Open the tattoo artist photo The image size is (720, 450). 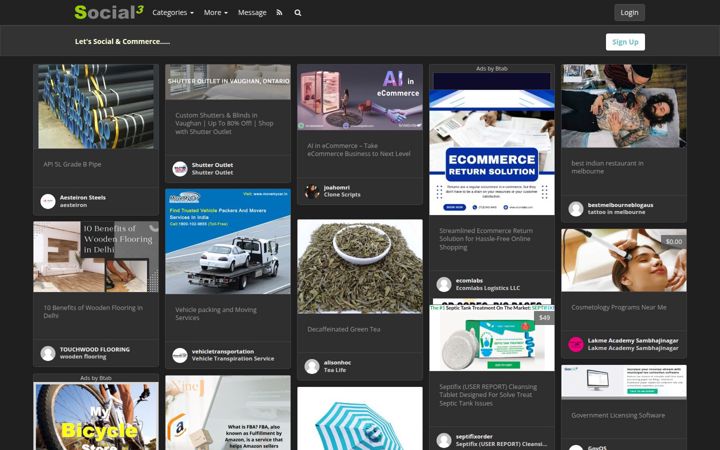[x=624, y=106]
